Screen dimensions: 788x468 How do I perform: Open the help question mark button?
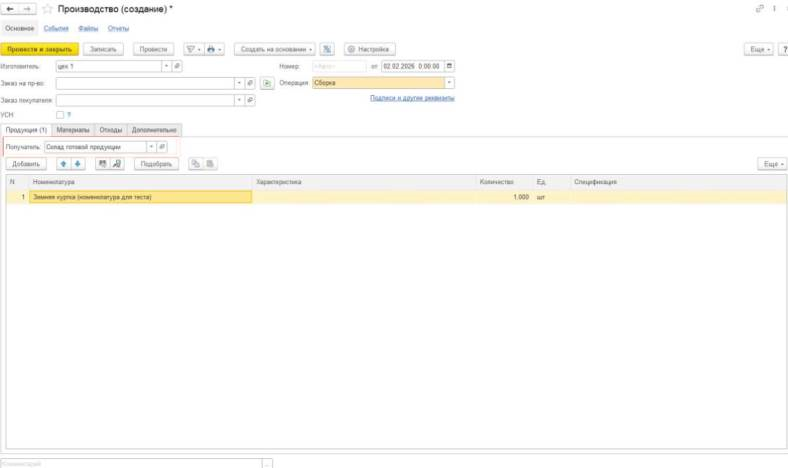point(784,49)
